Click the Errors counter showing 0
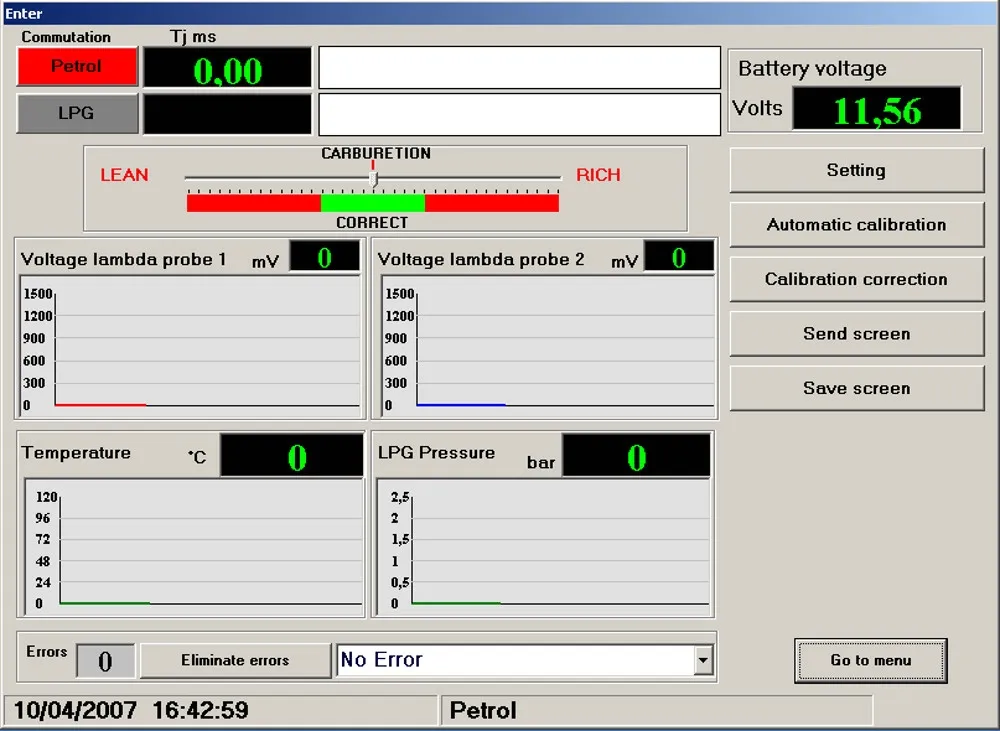1000x731 pixels. pos(105,660)
